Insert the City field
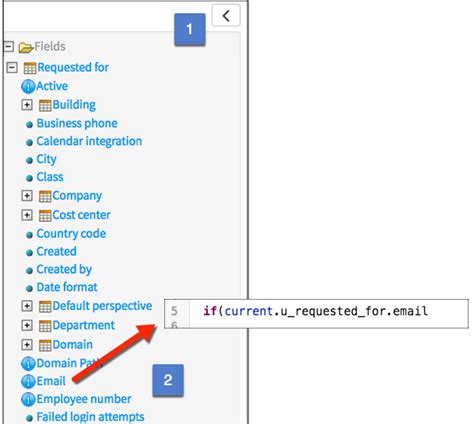The width and height of the screenshot is (474, 424). point(46,160)
